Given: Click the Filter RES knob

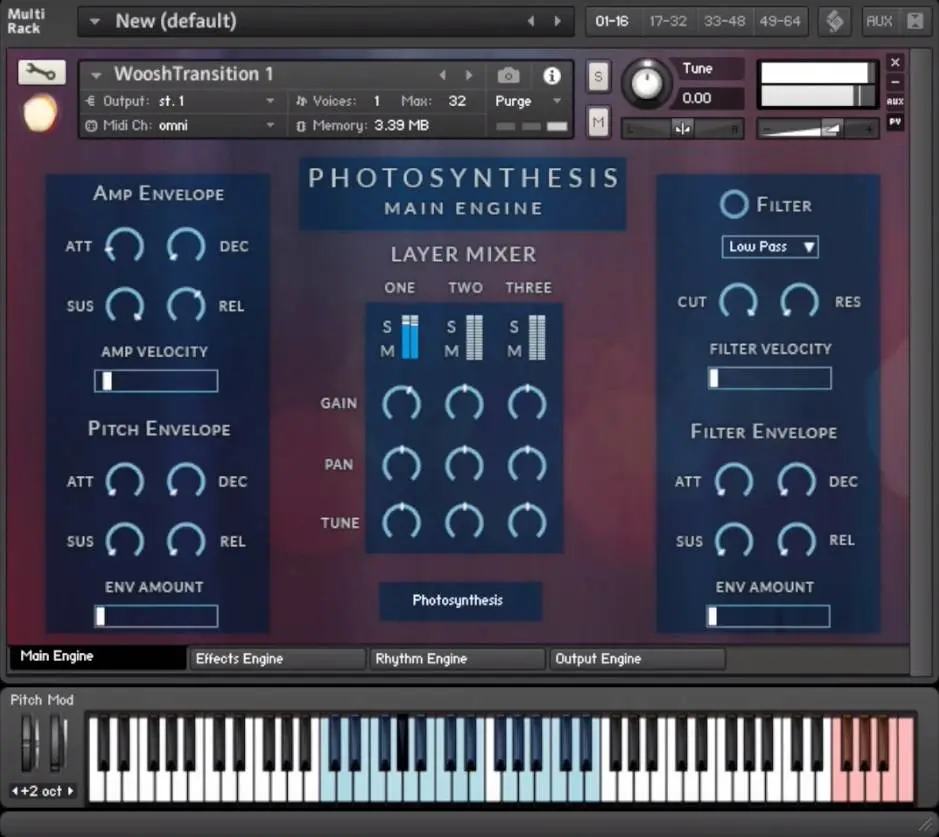Looking at the screenshot, I should click(799, 301).
